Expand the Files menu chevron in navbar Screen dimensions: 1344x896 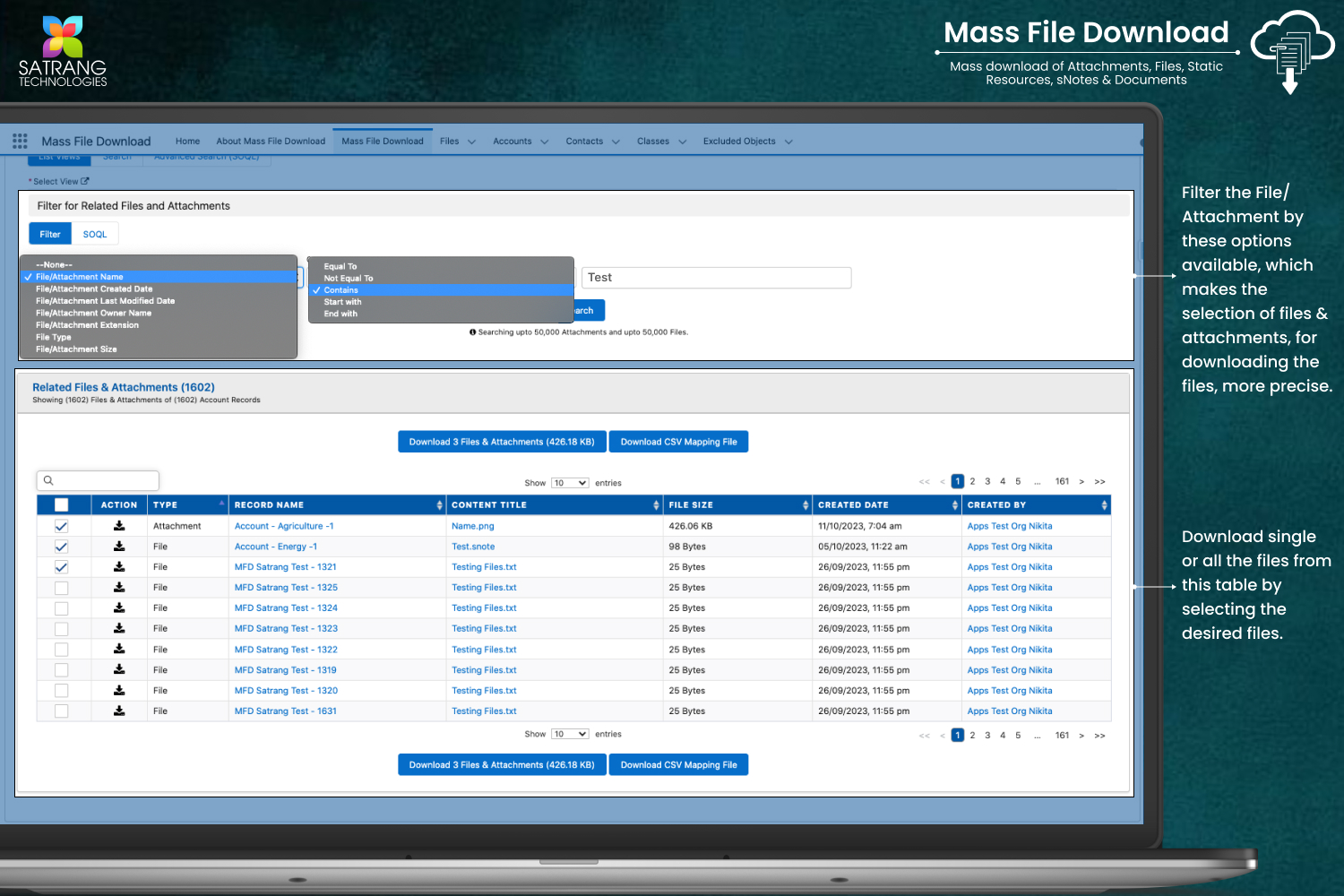(x=472, y=142)
